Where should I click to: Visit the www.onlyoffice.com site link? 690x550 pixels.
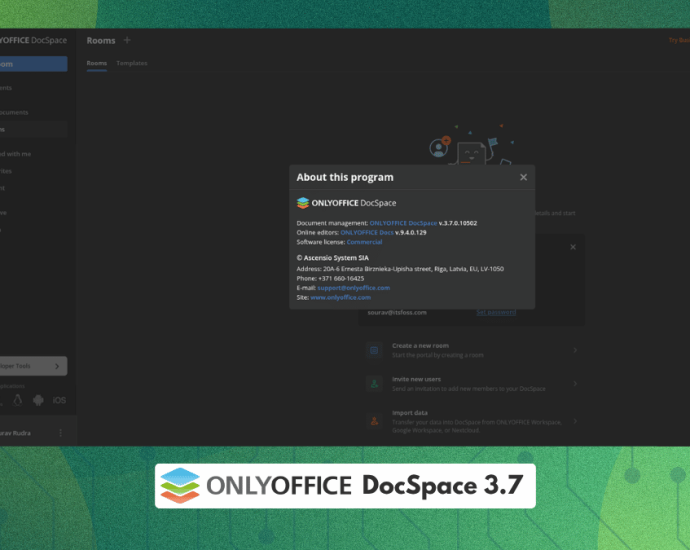(x=341, y=297)
